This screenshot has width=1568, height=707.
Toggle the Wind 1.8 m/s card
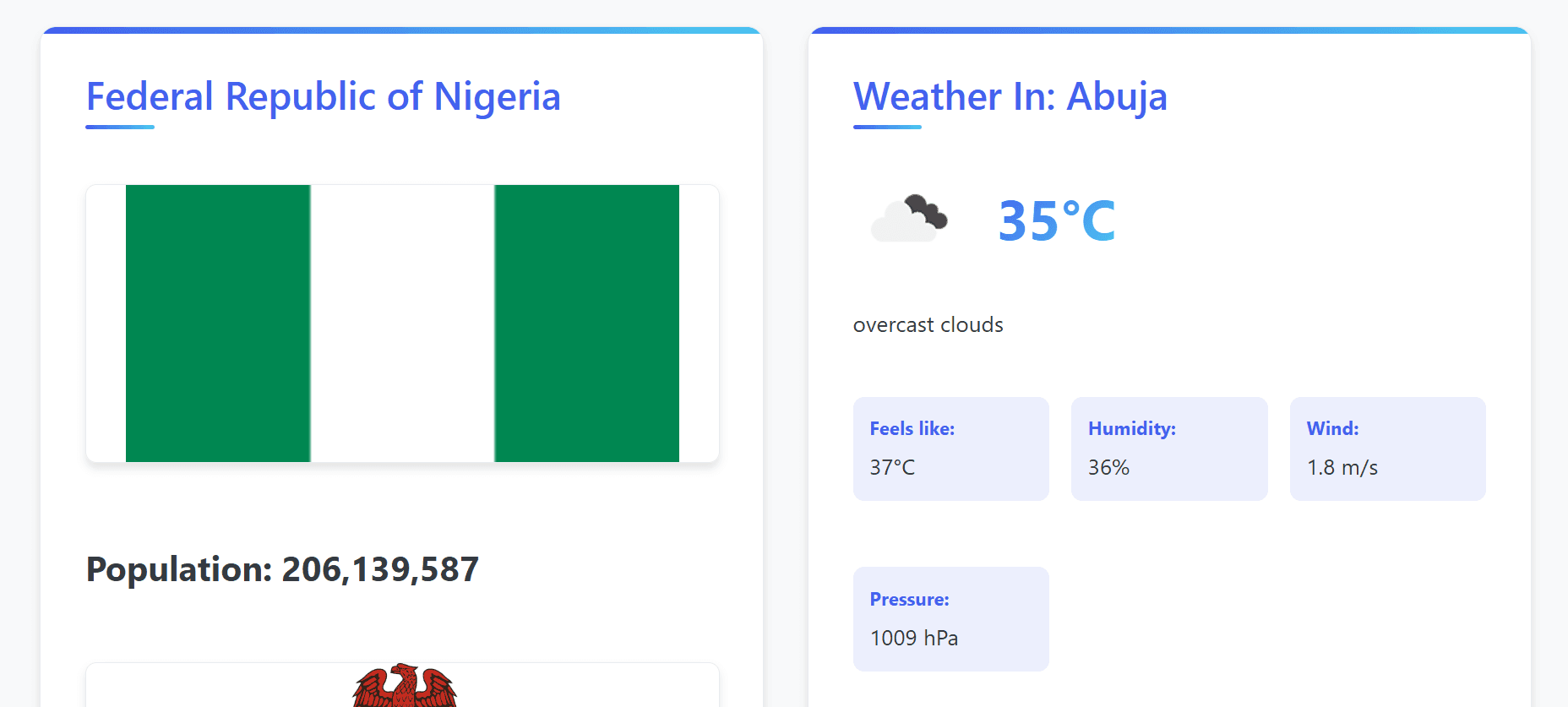click(x=1388, y=449)
